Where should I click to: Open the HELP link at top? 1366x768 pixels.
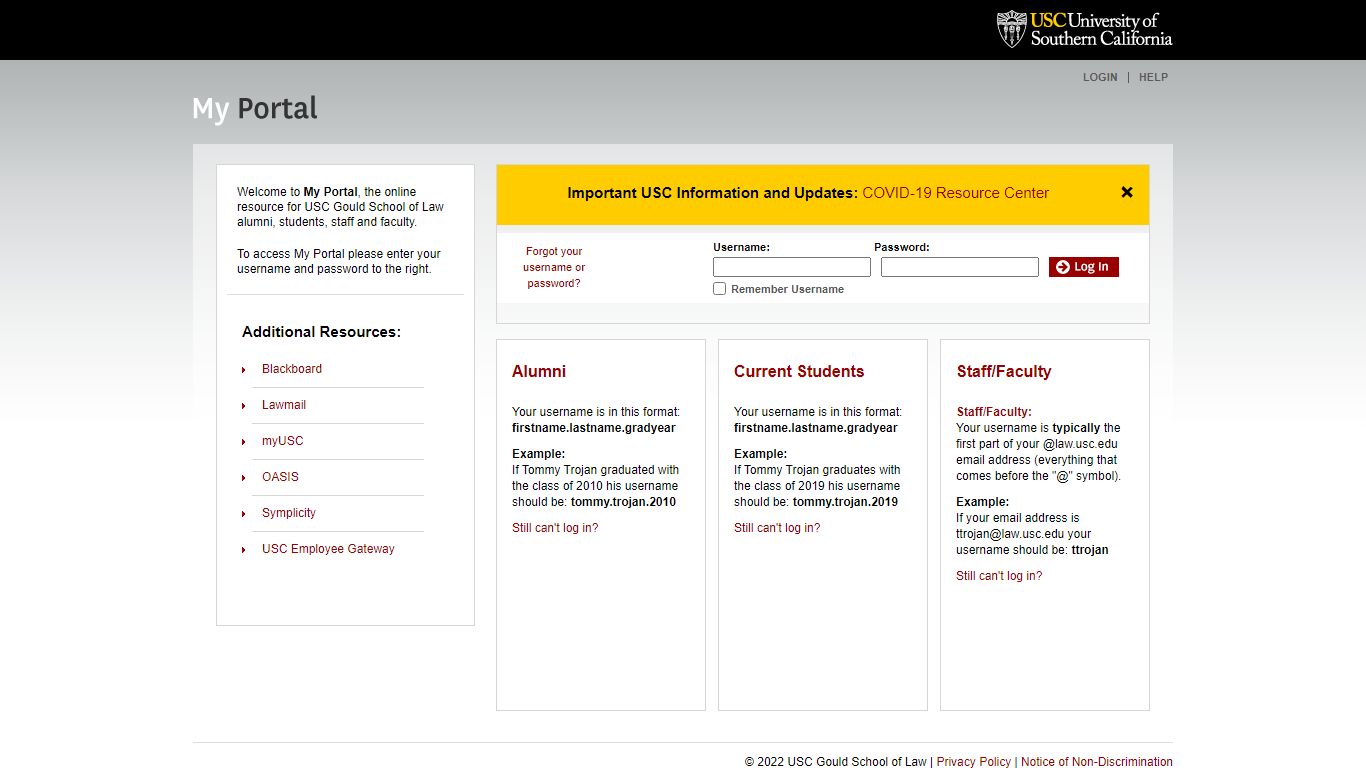pos(1153,77)
